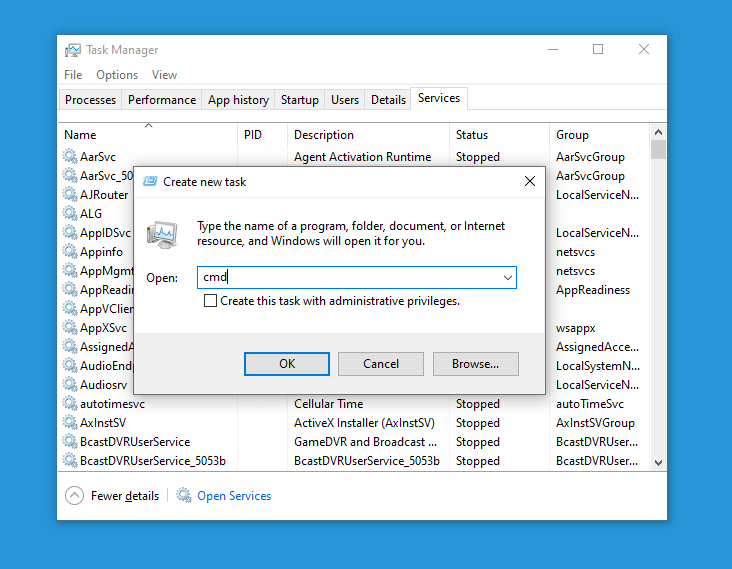Click the Browse... button
Screen dimensions: 732x569
click(x=475, y=364)
